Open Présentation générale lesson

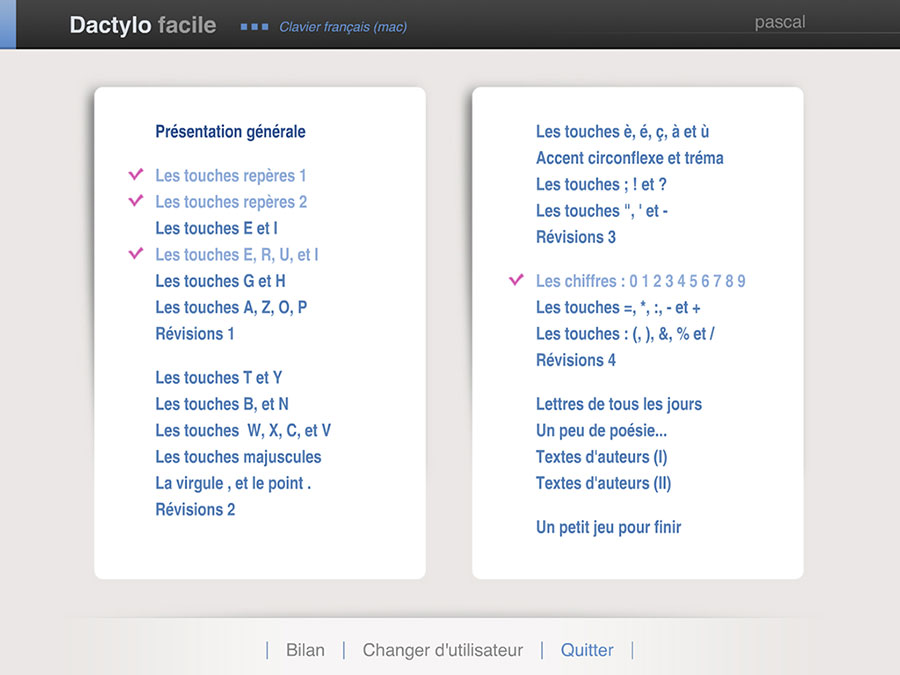pyautogui.click(x=230, y=131)
